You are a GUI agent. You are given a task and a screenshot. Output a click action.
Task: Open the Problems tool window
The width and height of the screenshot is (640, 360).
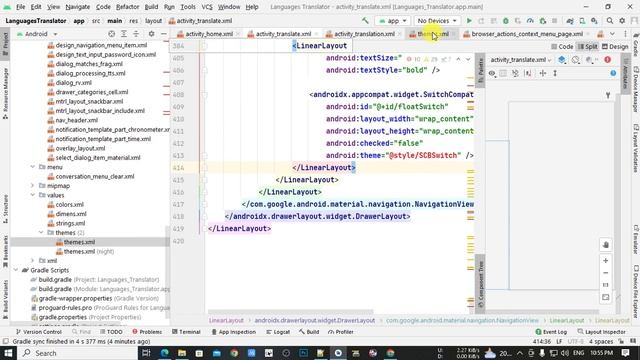[x=147, y=332]
